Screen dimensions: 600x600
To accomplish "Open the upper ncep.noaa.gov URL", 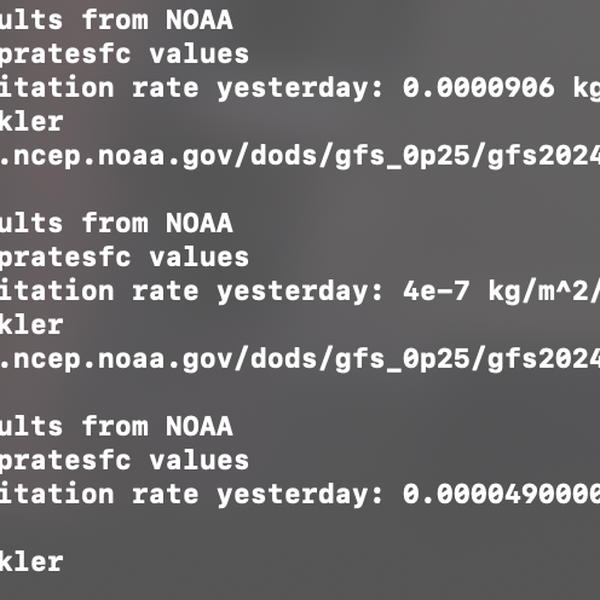I will coord(300,156).
